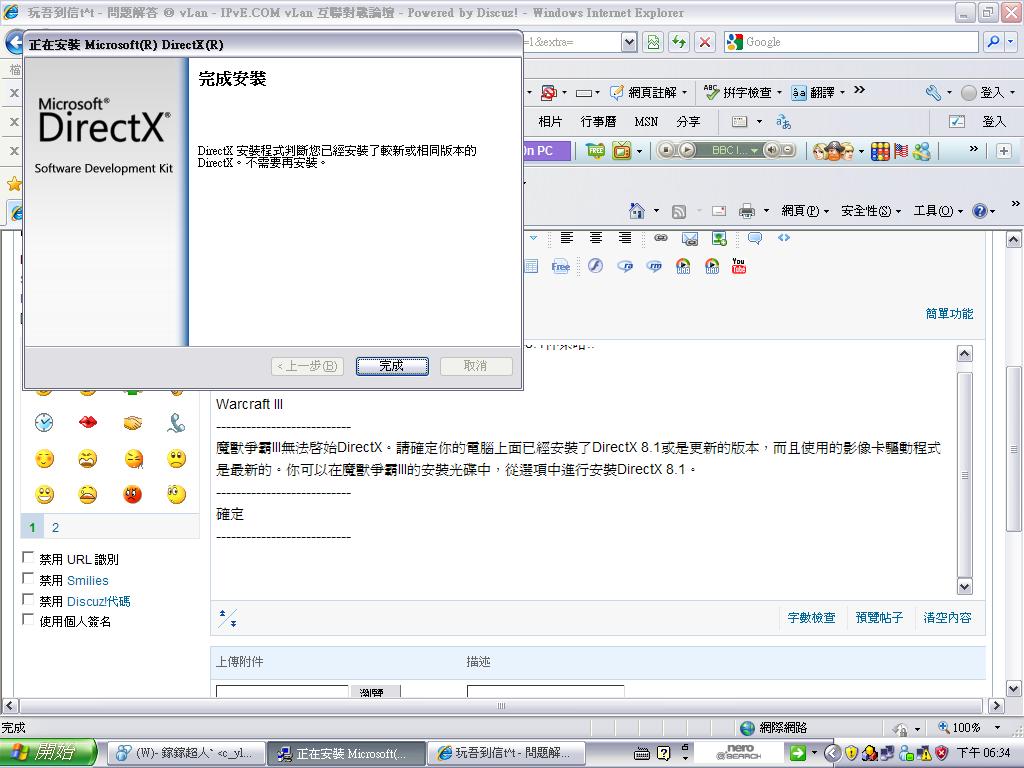1024x768 pixels.
Task: Align text right in post editor
Action: [625, 238]
